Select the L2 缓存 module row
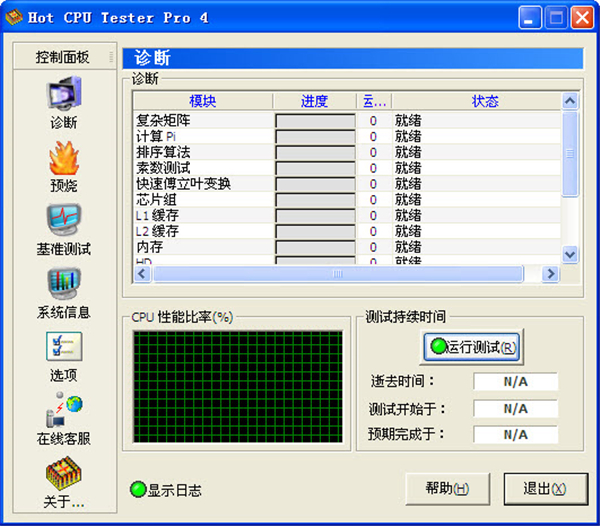Image resolution: width=600 pixels, height=526 pixels. pyautogui.click(x=347, y=231)
